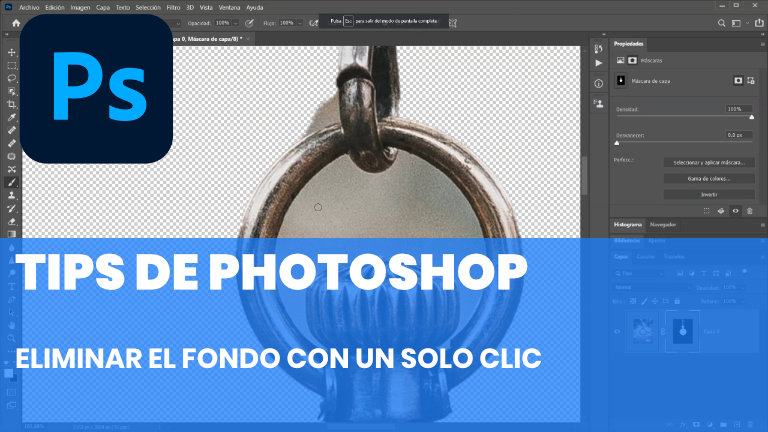
Task: Open the Filtro menu
Action: [x=173, y=7]
